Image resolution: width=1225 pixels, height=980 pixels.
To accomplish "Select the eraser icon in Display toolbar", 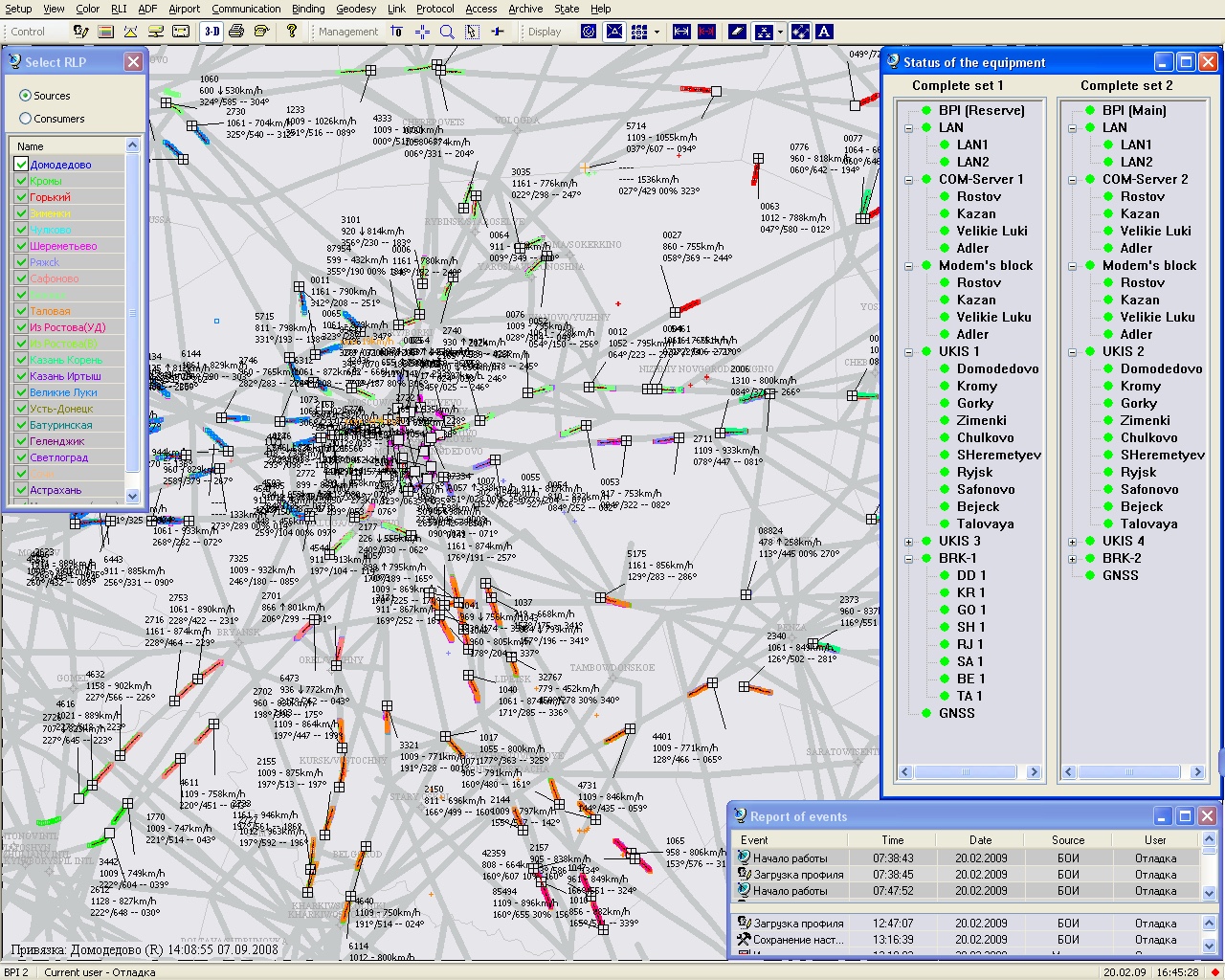I will point(737,32).
